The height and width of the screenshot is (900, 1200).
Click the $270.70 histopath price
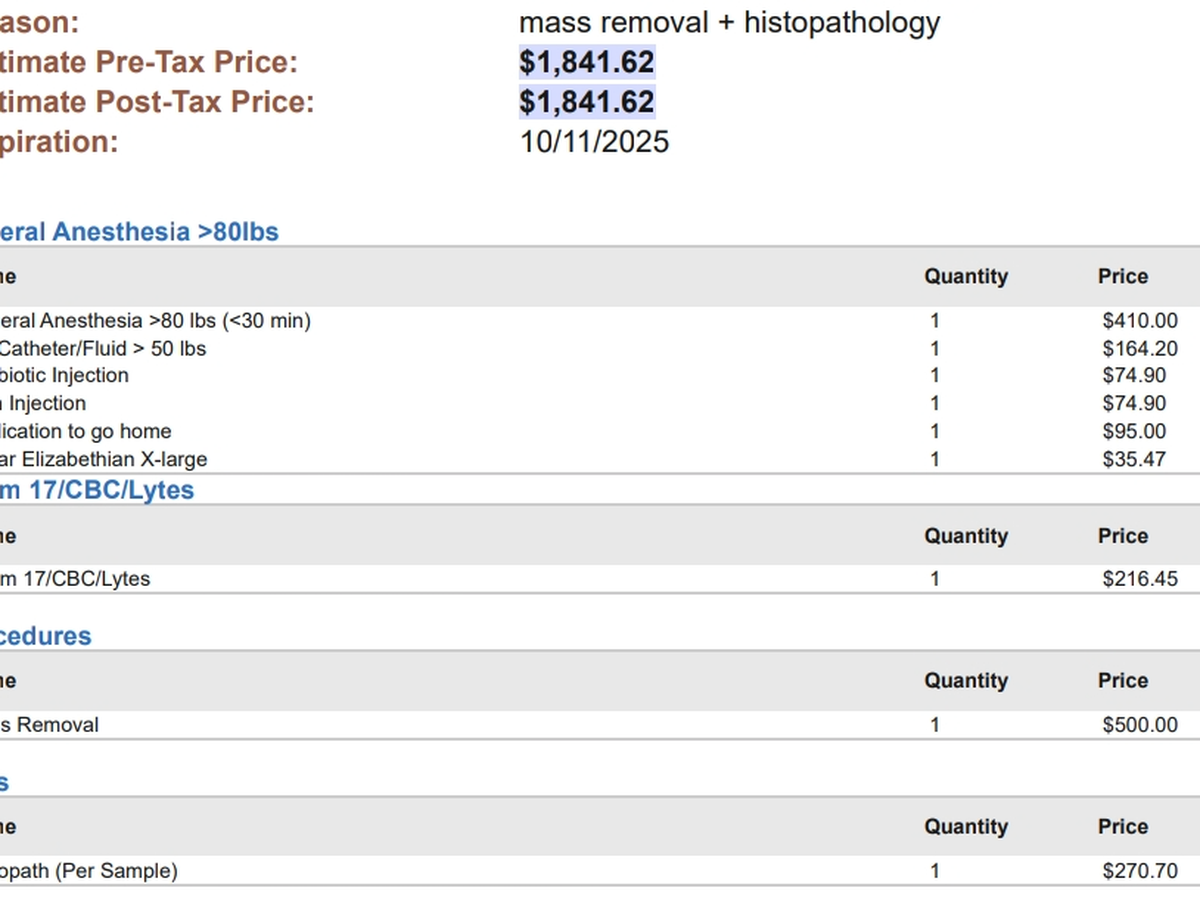pos(1140,871)
